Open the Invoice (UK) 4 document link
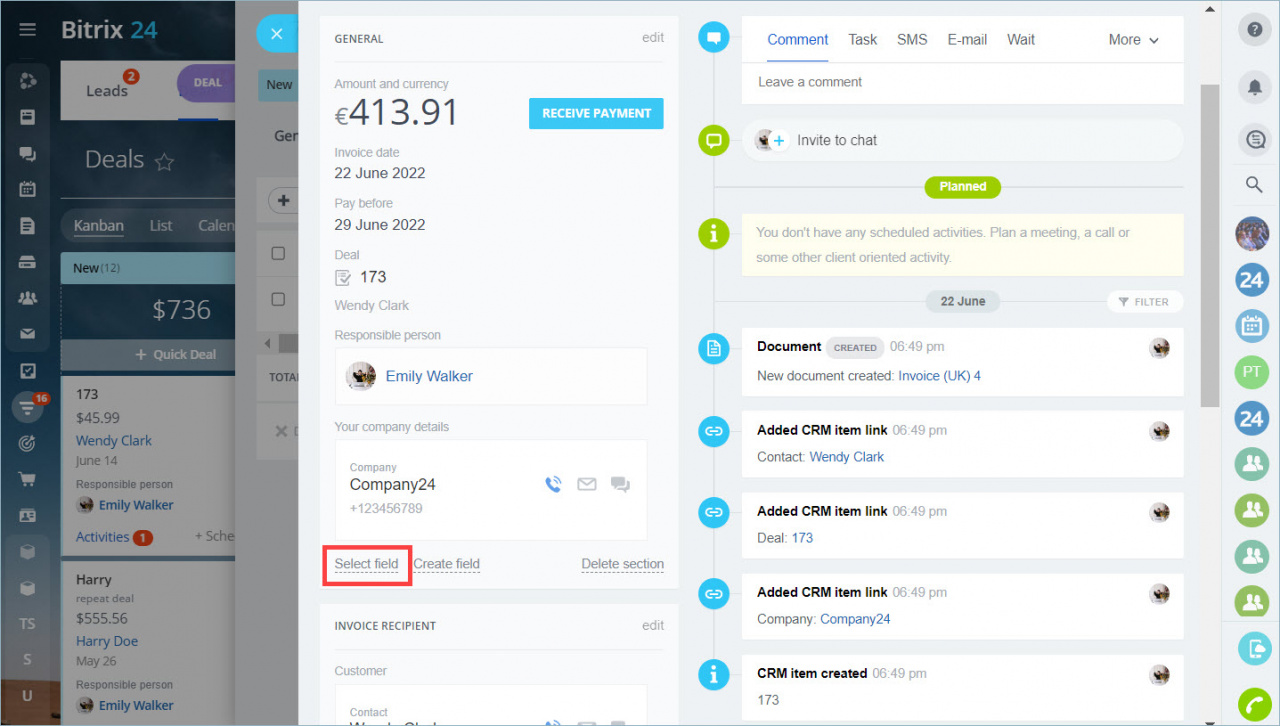1280x726 pixels. pos(939,376)
